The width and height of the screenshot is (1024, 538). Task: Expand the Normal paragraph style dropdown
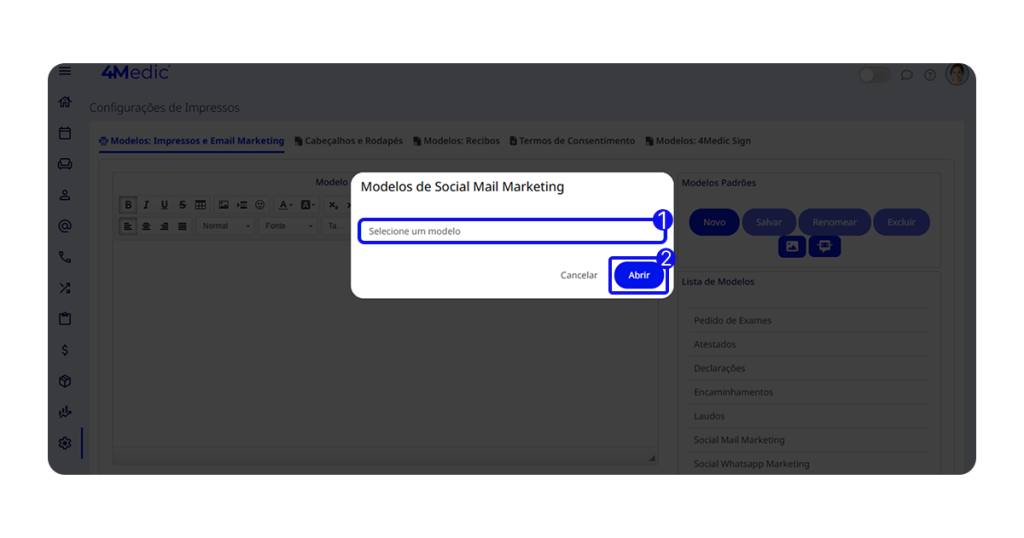tap(226, 226)
